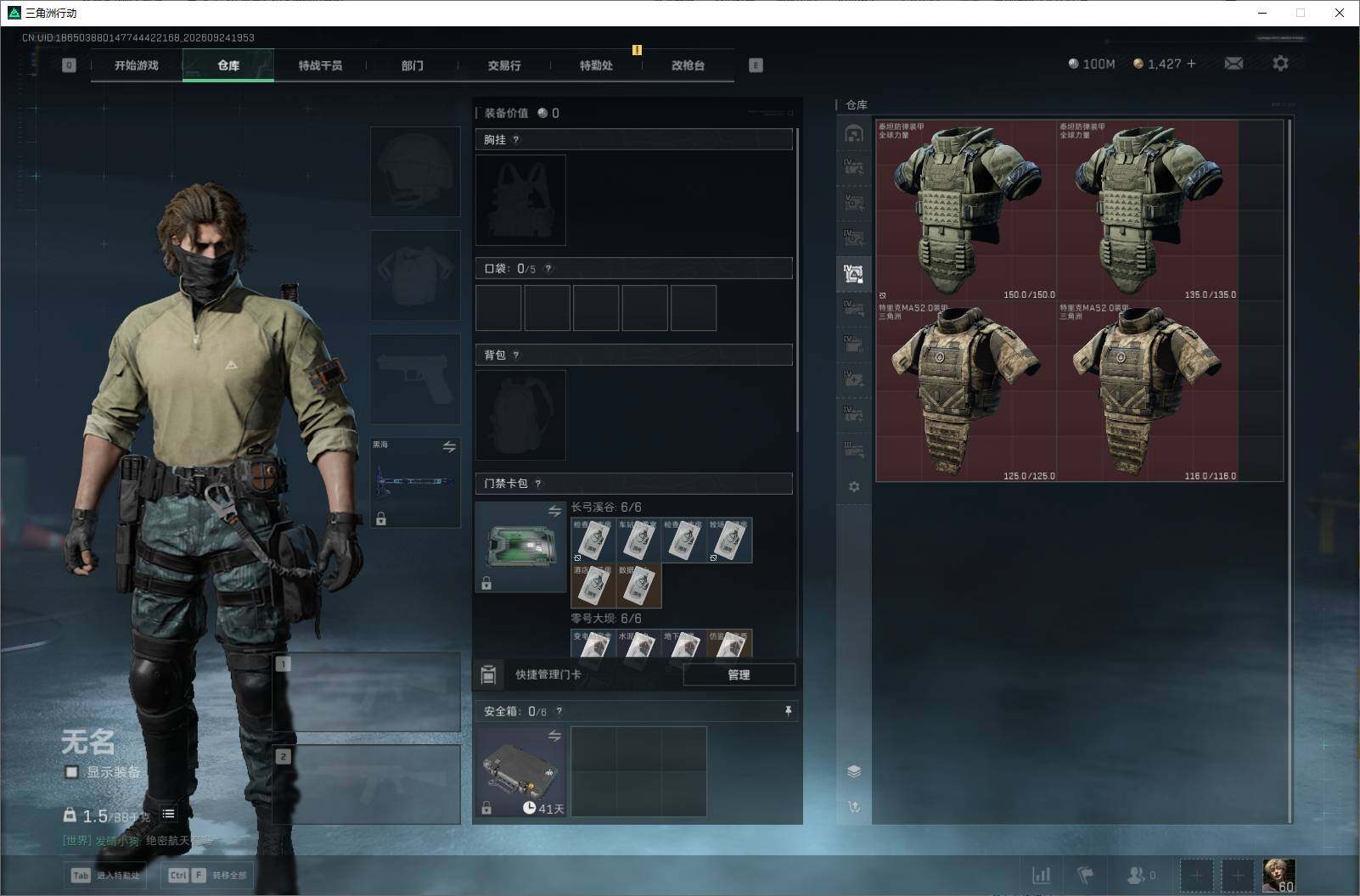1360x896 pixels.
Task: Select the tier V storage category icon
Action: [x=854, y=203]
